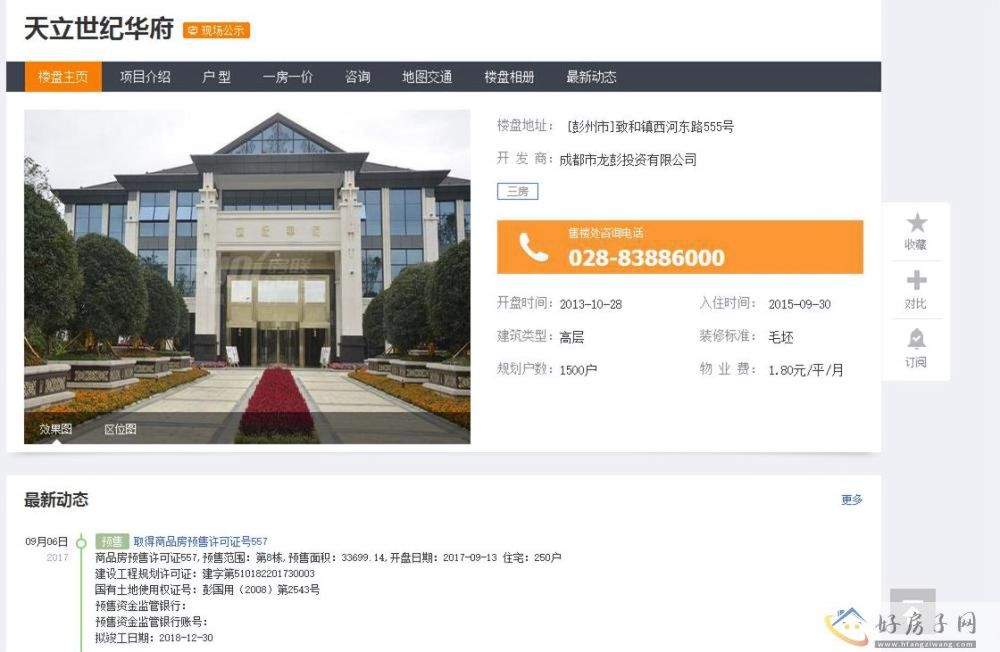1000x652 pixels.
Task: Click the timeline circle marker for 09月06日
Action: pyautogui.click(x=81, y=543)
